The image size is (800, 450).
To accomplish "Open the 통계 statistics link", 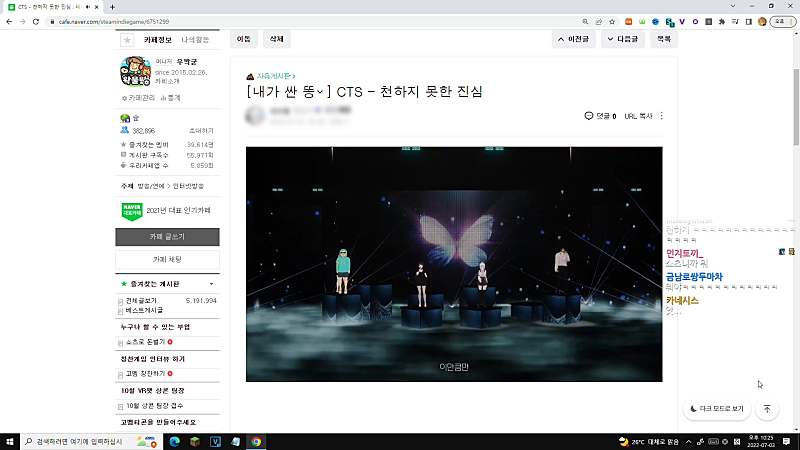I will pyautogui.click(x=170, y=97).
